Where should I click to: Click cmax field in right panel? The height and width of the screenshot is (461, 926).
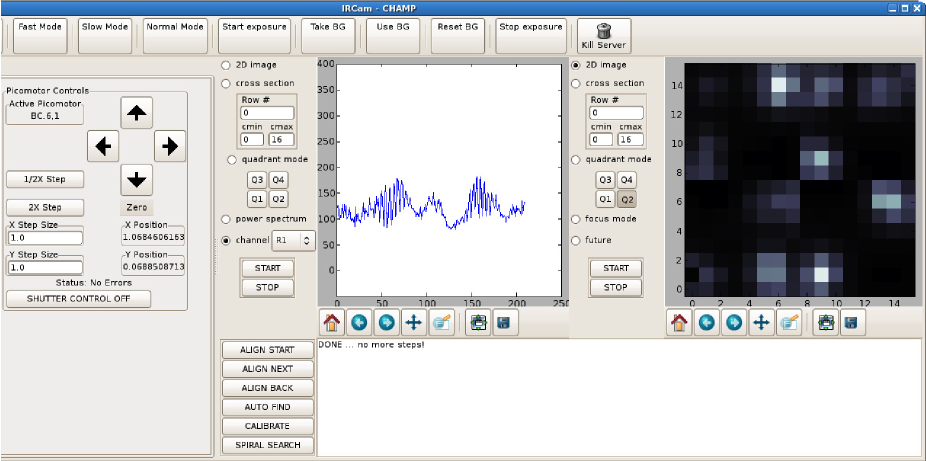click(x=630, y=140)
